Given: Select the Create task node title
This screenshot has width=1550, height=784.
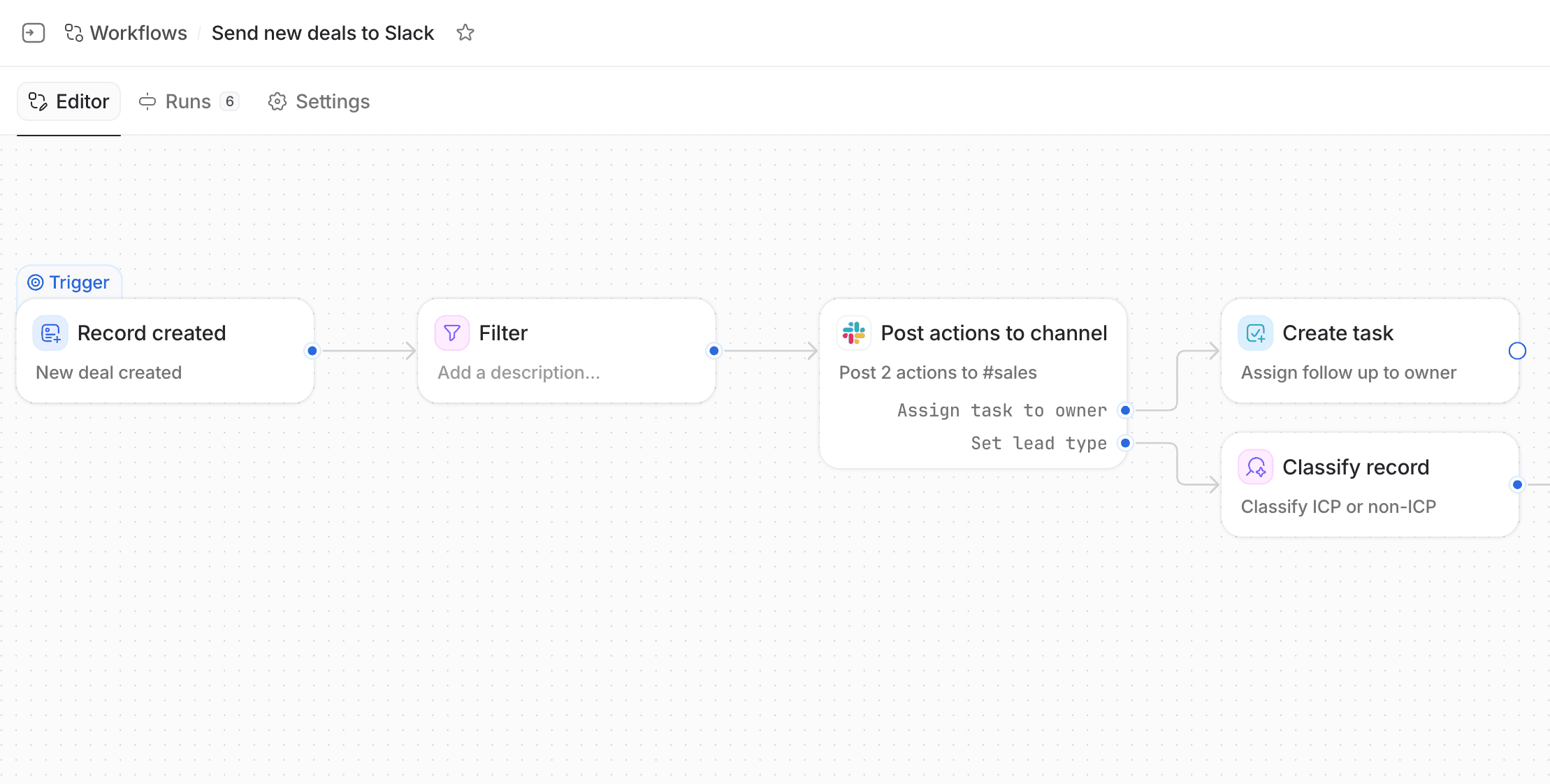Looking at the screenshot, I should pos(1338,333).
